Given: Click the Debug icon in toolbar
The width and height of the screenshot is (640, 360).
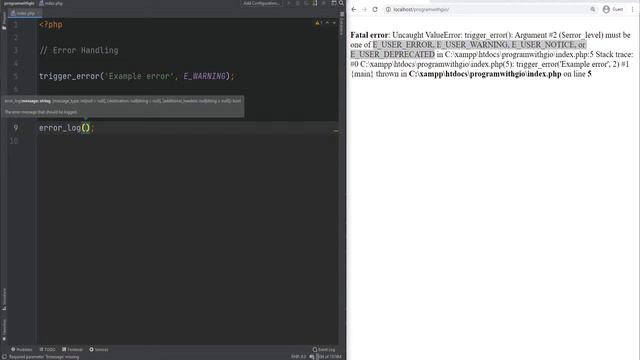Looking at the screenshot, I should (298, 3).
